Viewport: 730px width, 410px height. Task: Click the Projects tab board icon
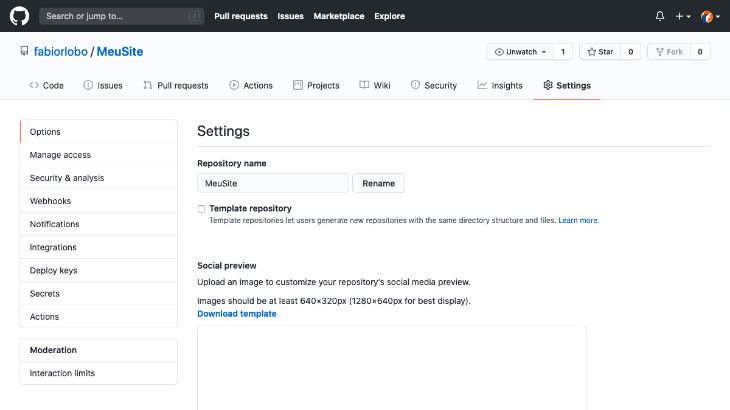point(297,85)
